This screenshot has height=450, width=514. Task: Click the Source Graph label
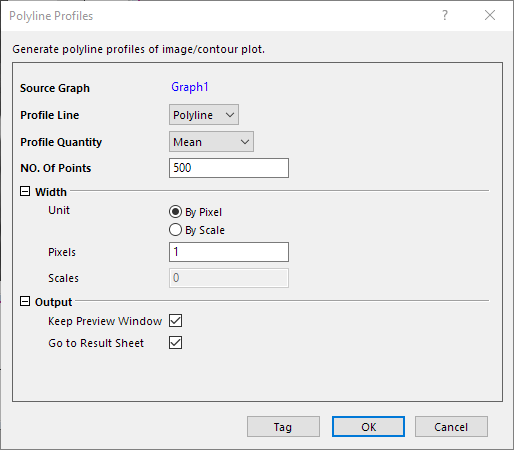(55, 88)
